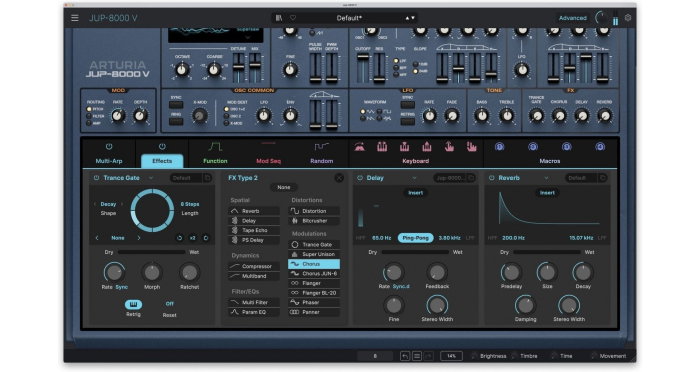Select the FILTER routing in MOD section
Image resolution: width=700 pixels, height=372 pixels.
coord(89,116)
